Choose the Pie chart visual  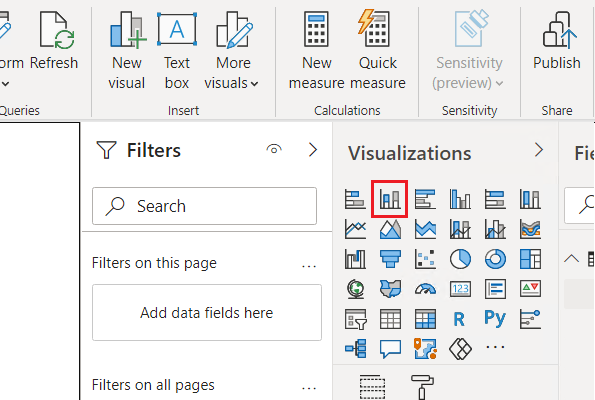point(460,259)
